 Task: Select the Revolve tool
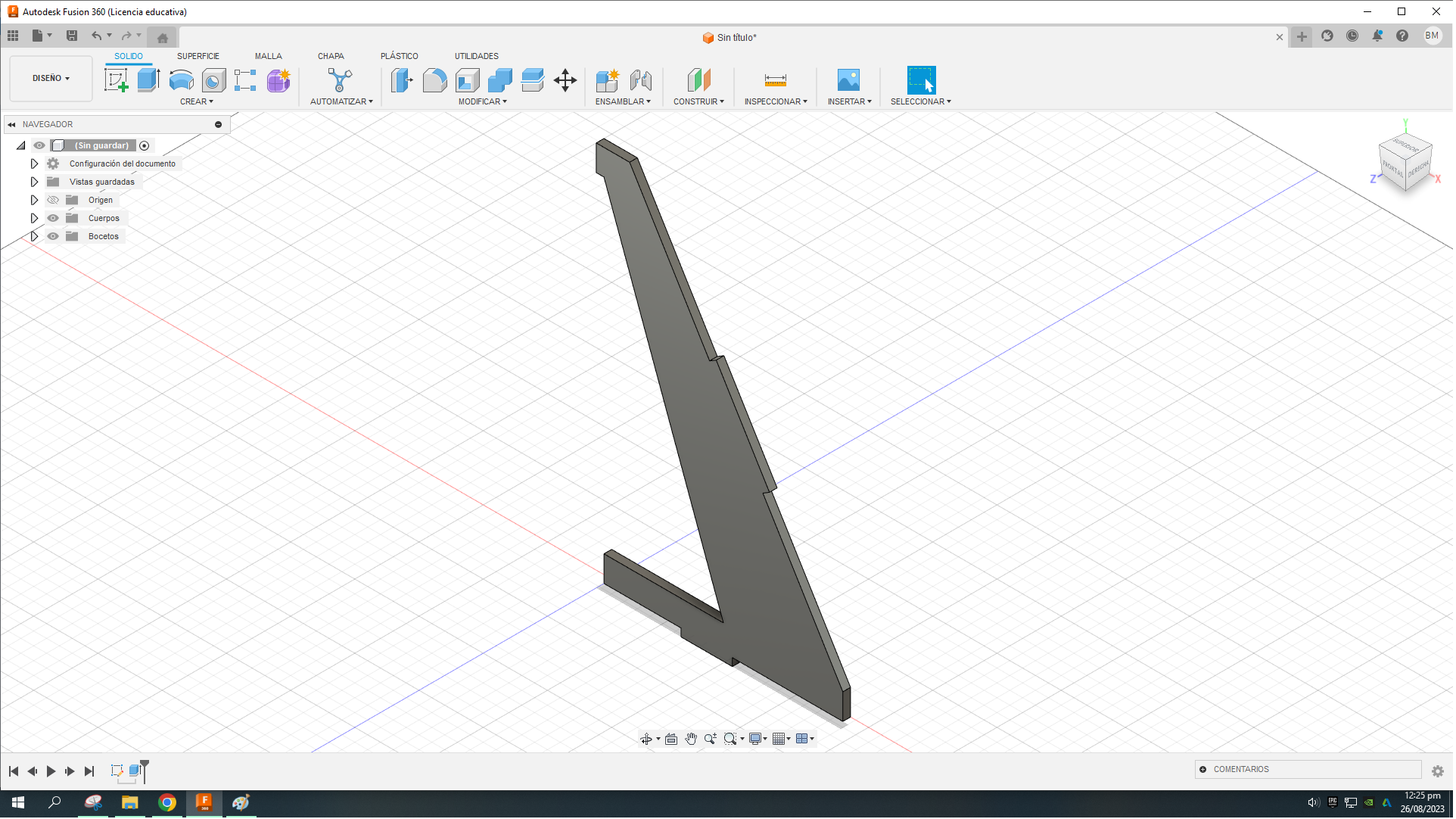(x=181, y=79)
